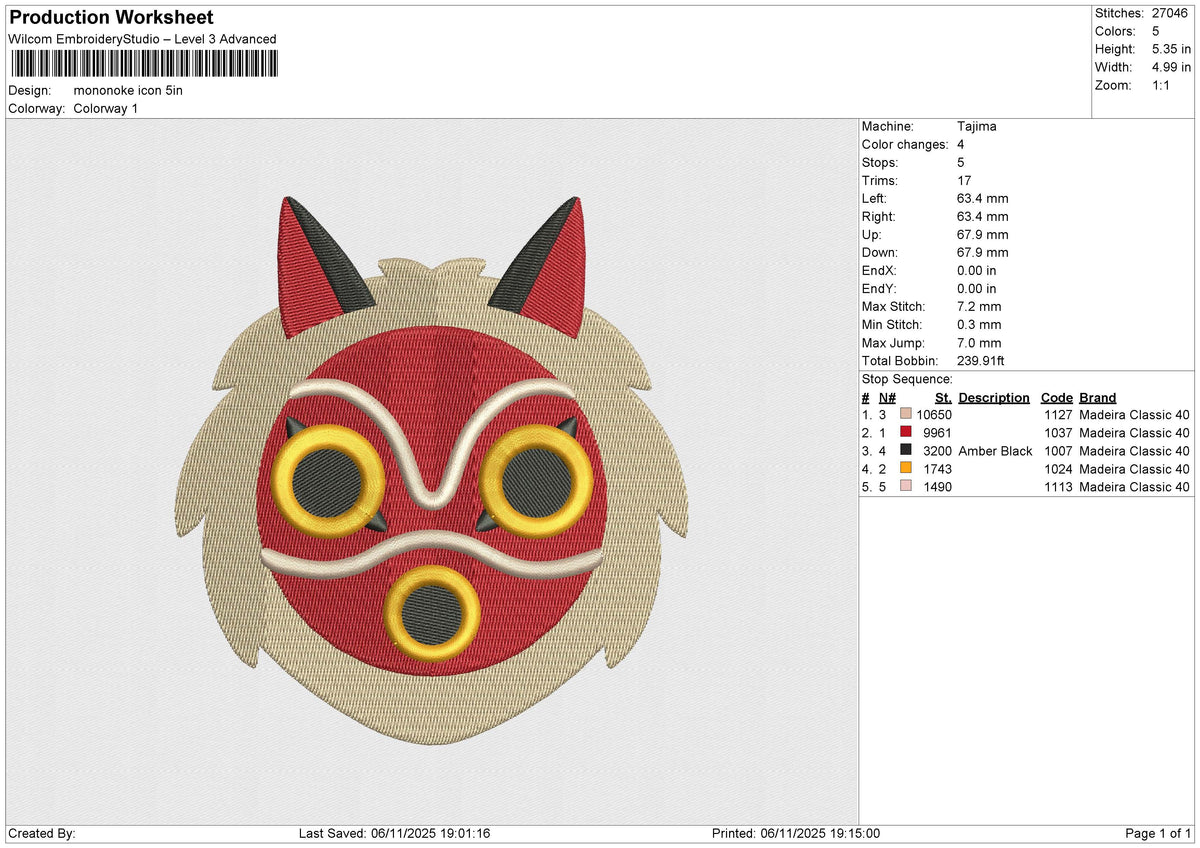Select Min Stitch value '0.3 mm'
Screen dimensions: 1200x848
point(979,325)
